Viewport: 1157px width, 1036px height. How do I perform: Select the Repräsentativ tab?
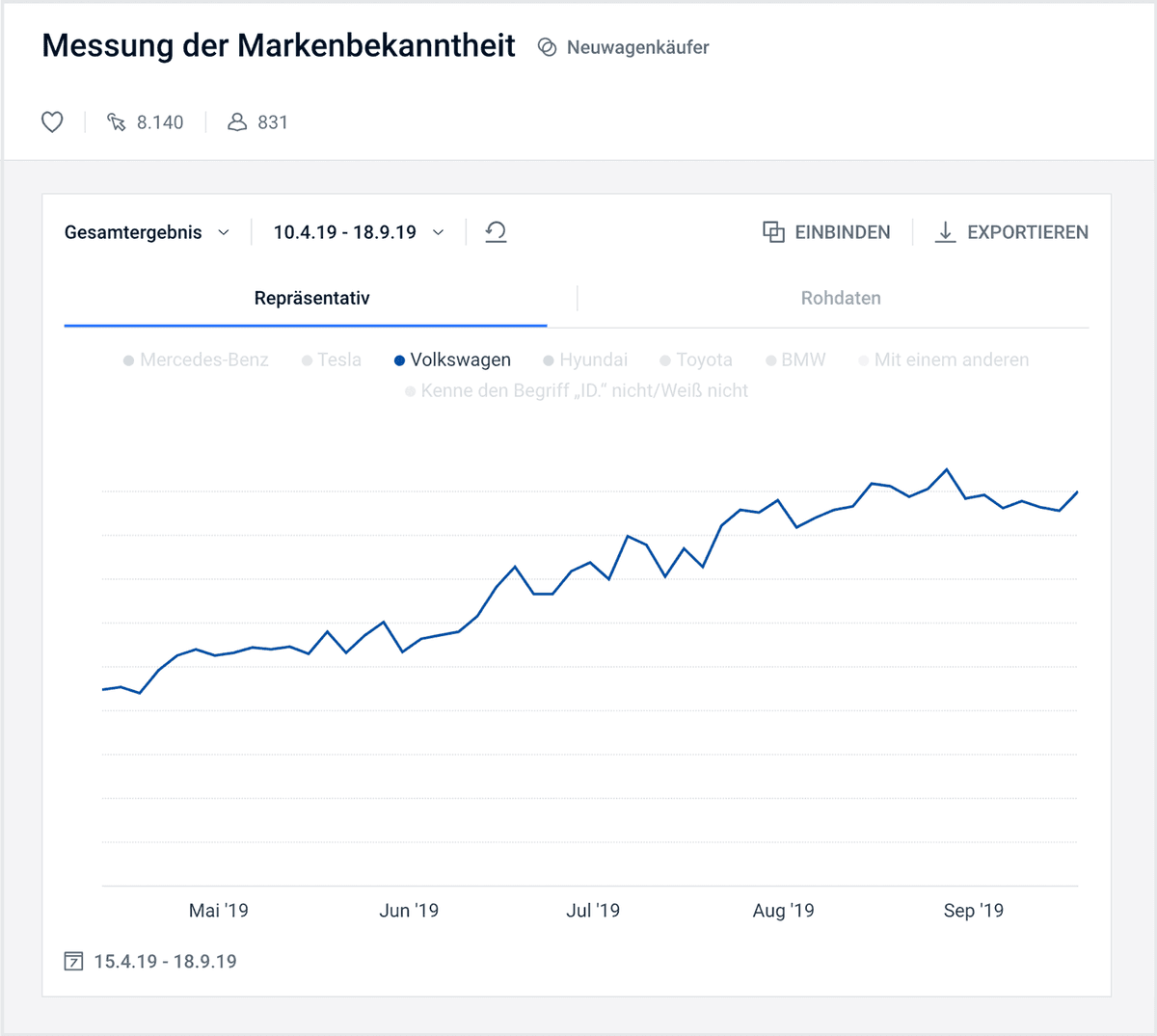coord(311,298)
